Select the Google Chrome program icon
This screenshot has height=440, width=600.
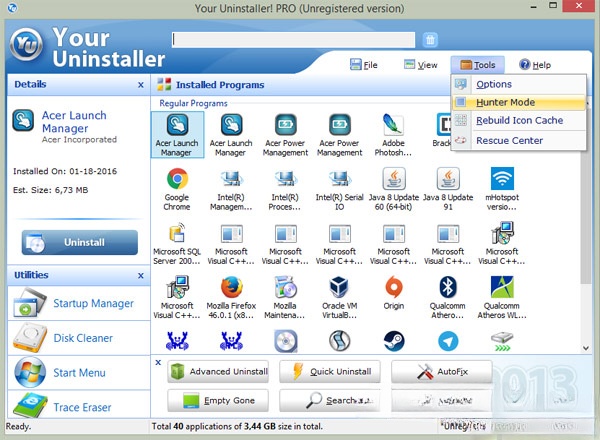click(x=177, y=189)
